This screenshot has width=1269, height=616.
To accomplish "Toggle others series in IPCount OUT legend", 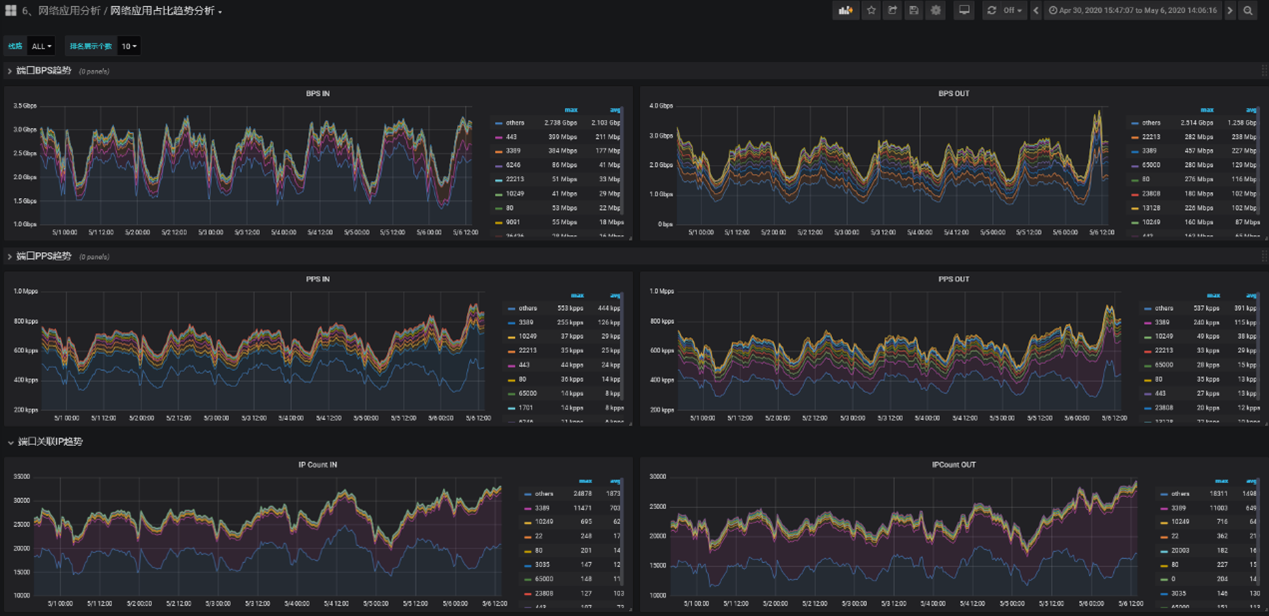I will (x=1176, y=493).
